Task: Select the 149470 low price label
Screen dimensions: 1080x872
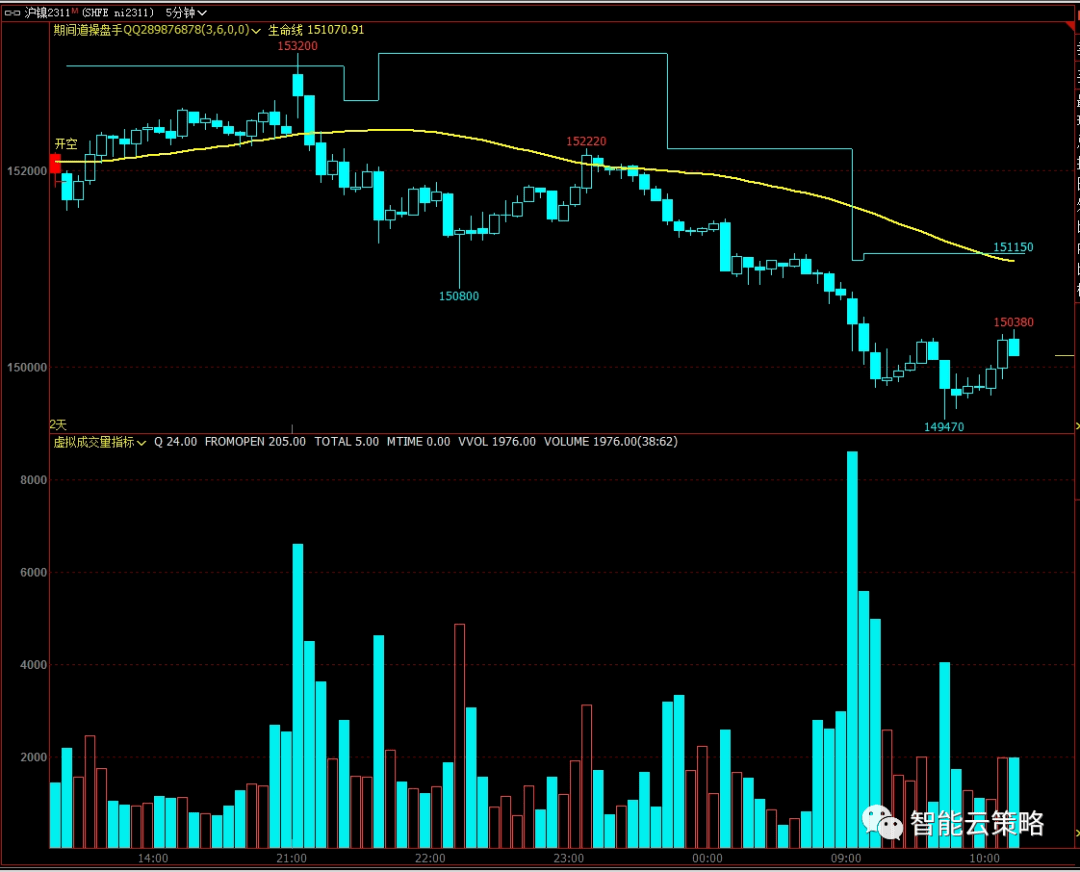Action: point(944,427)
